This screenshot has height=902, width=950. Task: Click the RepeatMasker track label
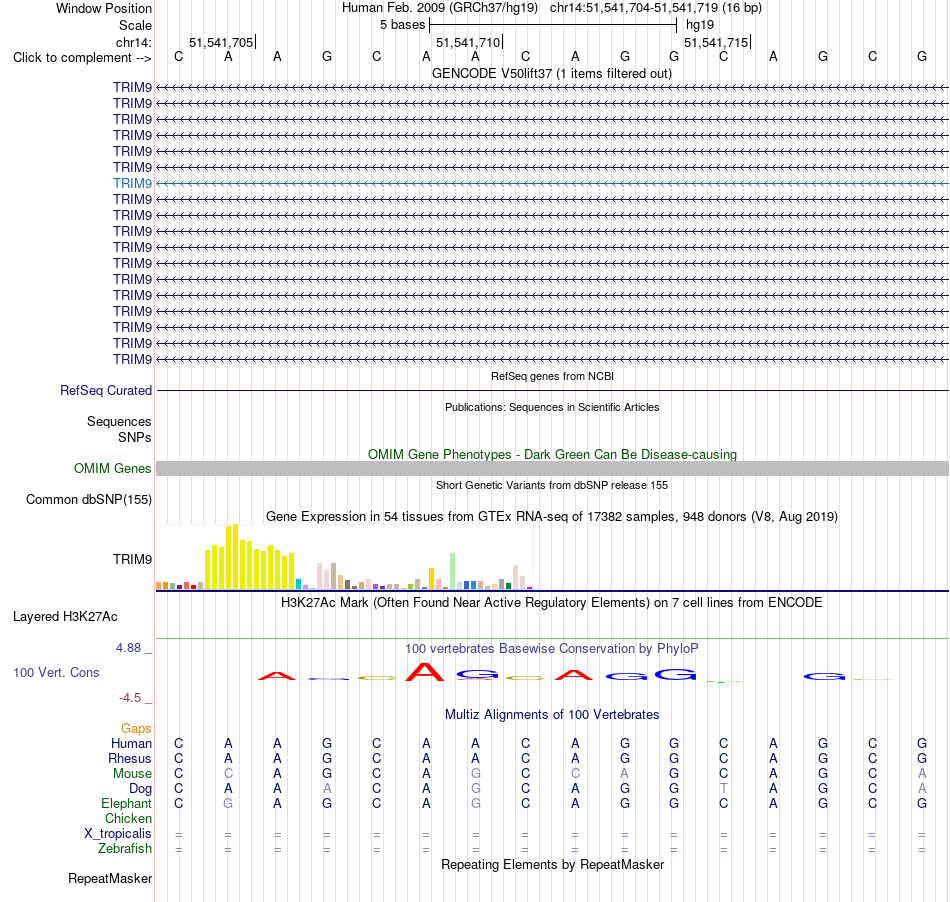(x=110, y=878)
